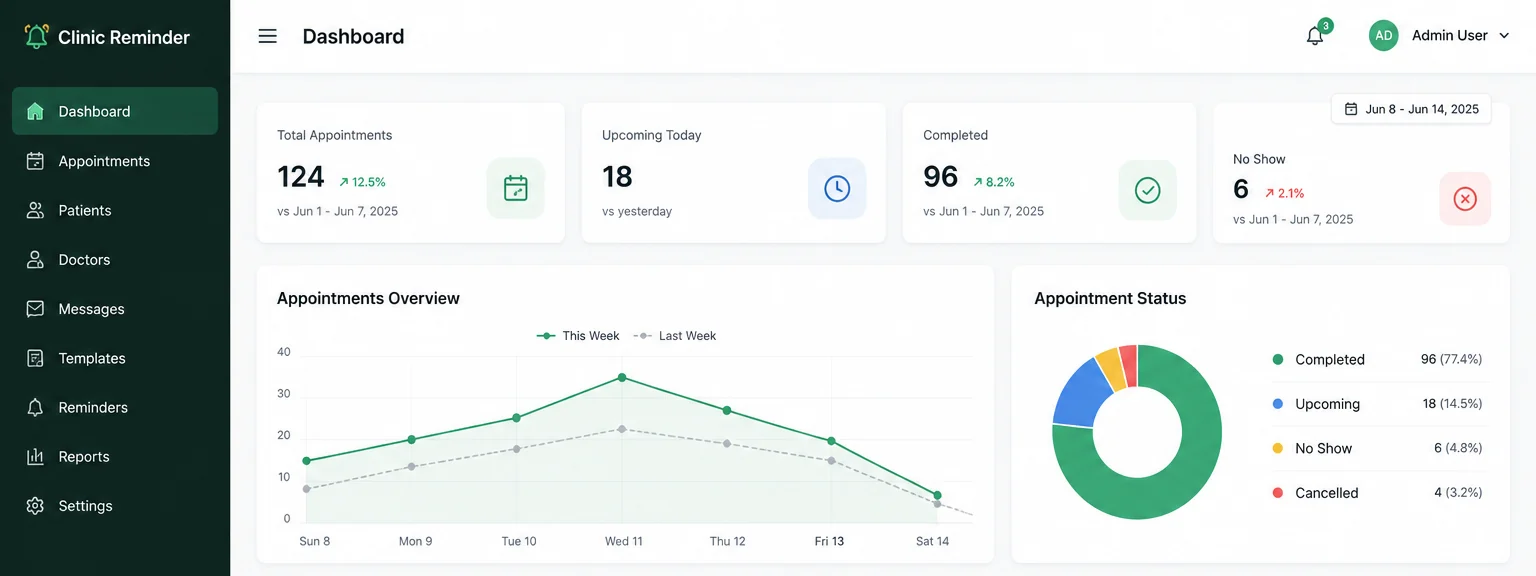Click the green checkmark icon on Completed card

tap(1147, 189)
